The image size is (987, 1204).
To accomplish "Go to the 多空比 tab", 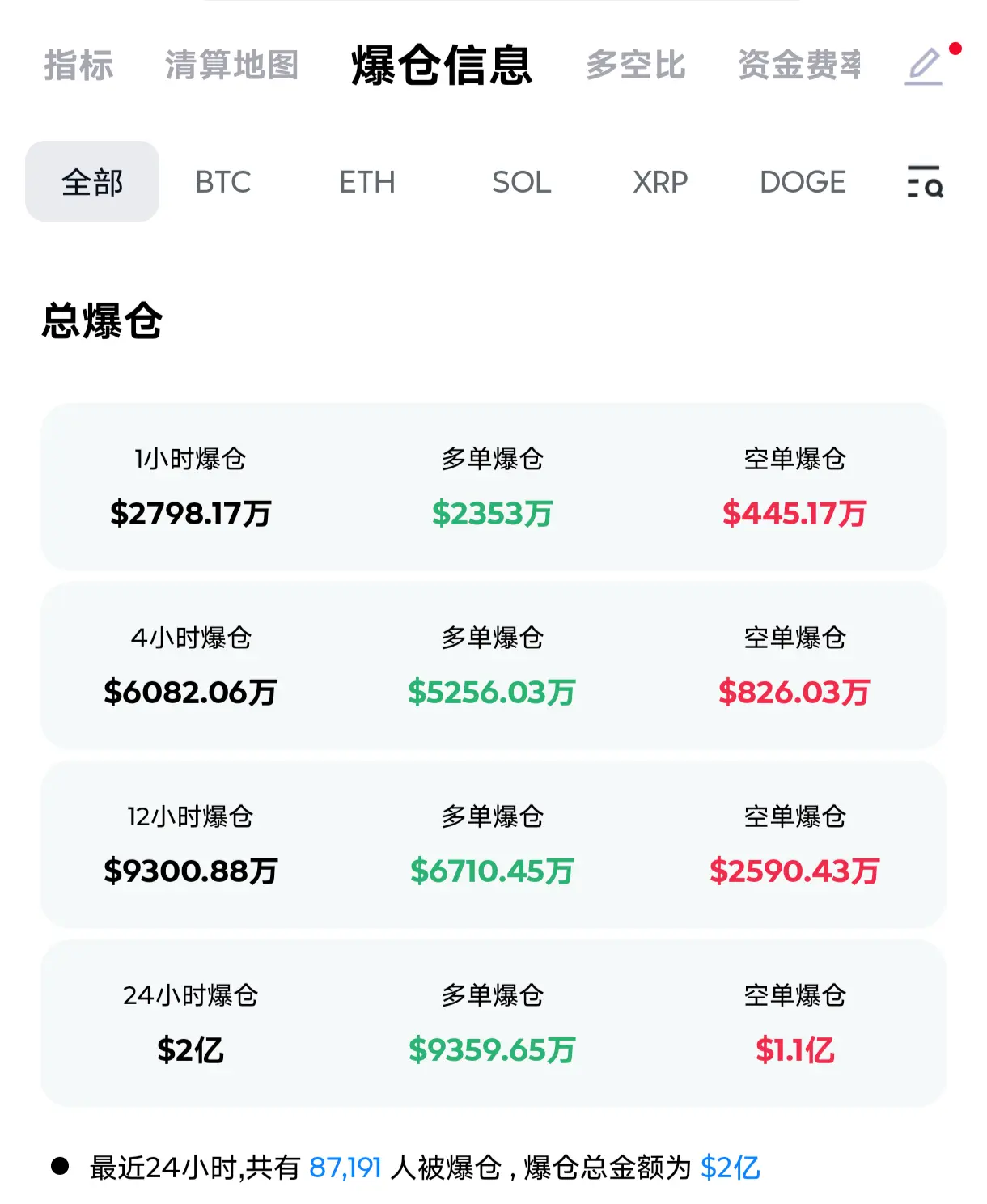I will pos(636,66).
